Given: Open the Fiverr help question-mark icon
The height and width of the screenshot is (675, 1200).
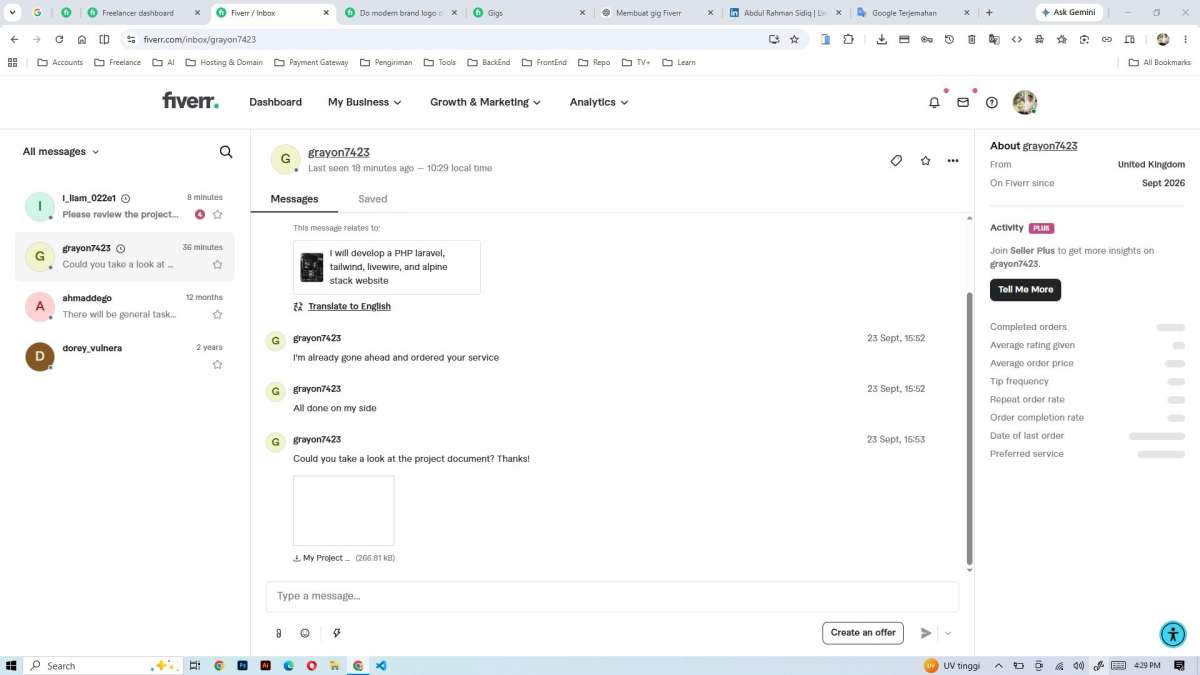Looking at the screenshot, I should (x=992, y=102).
